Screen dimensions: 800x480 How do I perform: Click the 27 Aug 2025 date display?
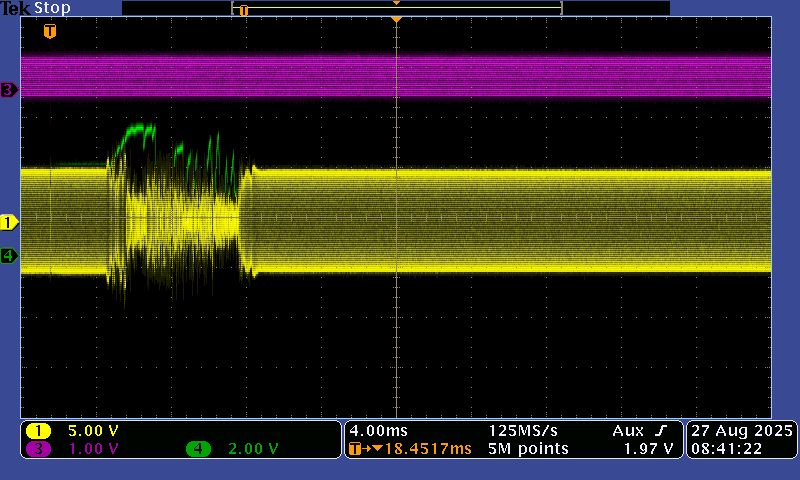coord(741,430)
